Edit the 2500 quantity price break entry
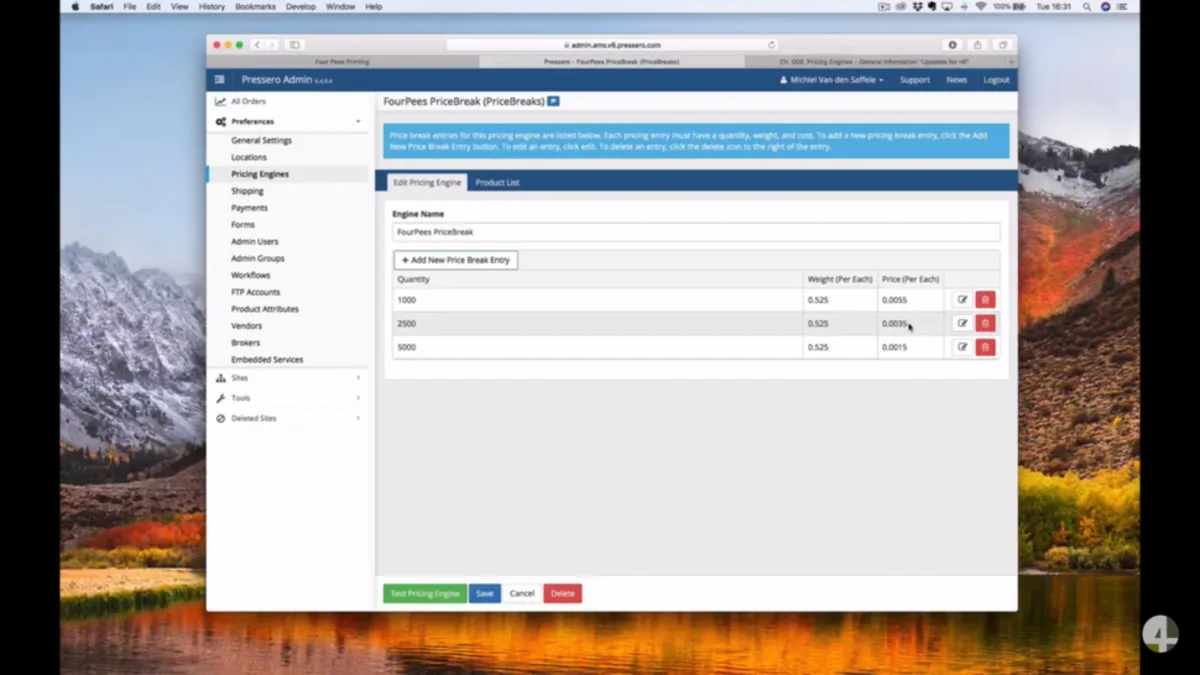Viewport: 1200px width, 675px height. (962, 323)
